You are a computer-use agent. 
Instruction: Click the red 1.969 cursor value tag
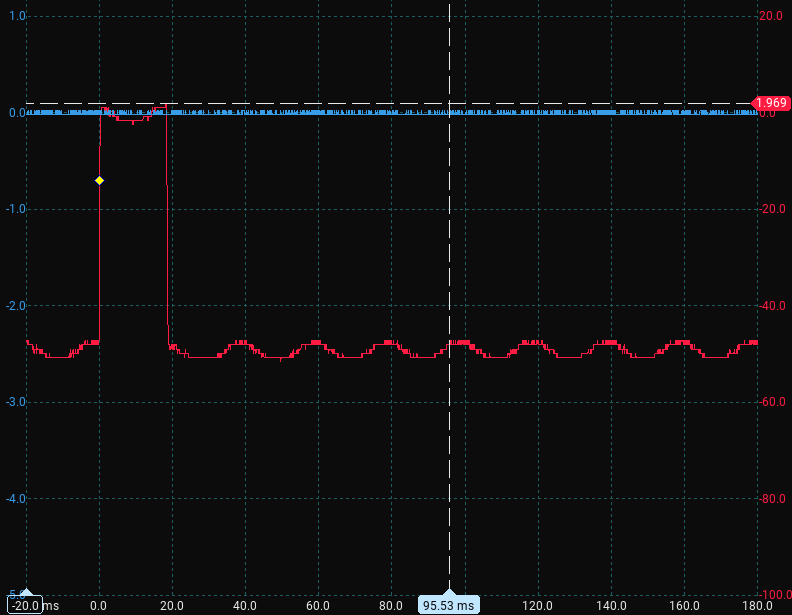pyautogui.click(x=770, y=103)
